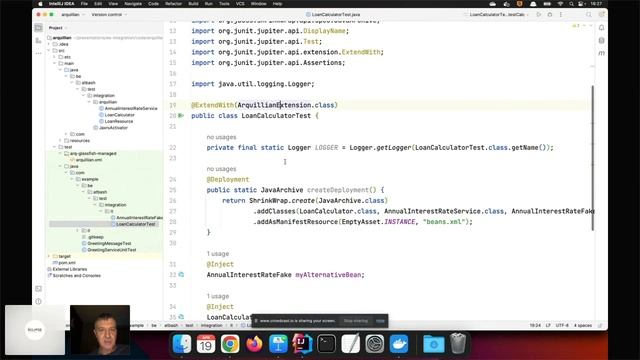This screenshot has height=360, width=640.
Task: Click the run gutter icon at line 20
Action: (181, 116)
